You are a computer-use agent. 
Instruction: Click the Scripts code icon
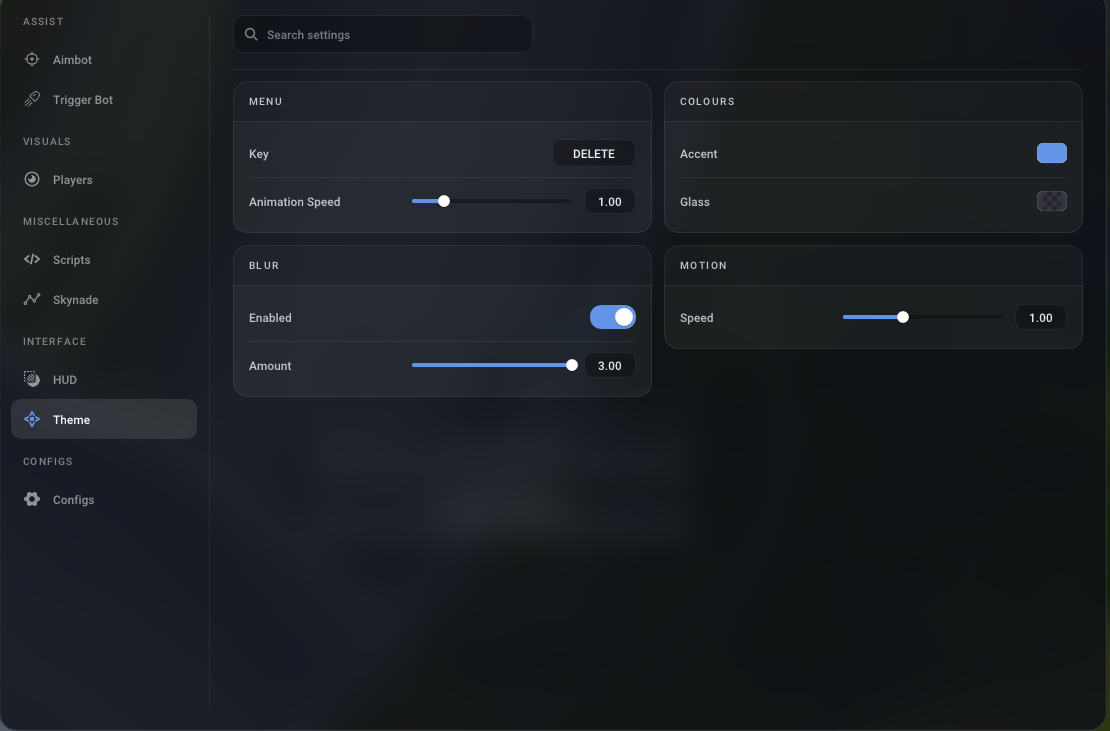32,260
